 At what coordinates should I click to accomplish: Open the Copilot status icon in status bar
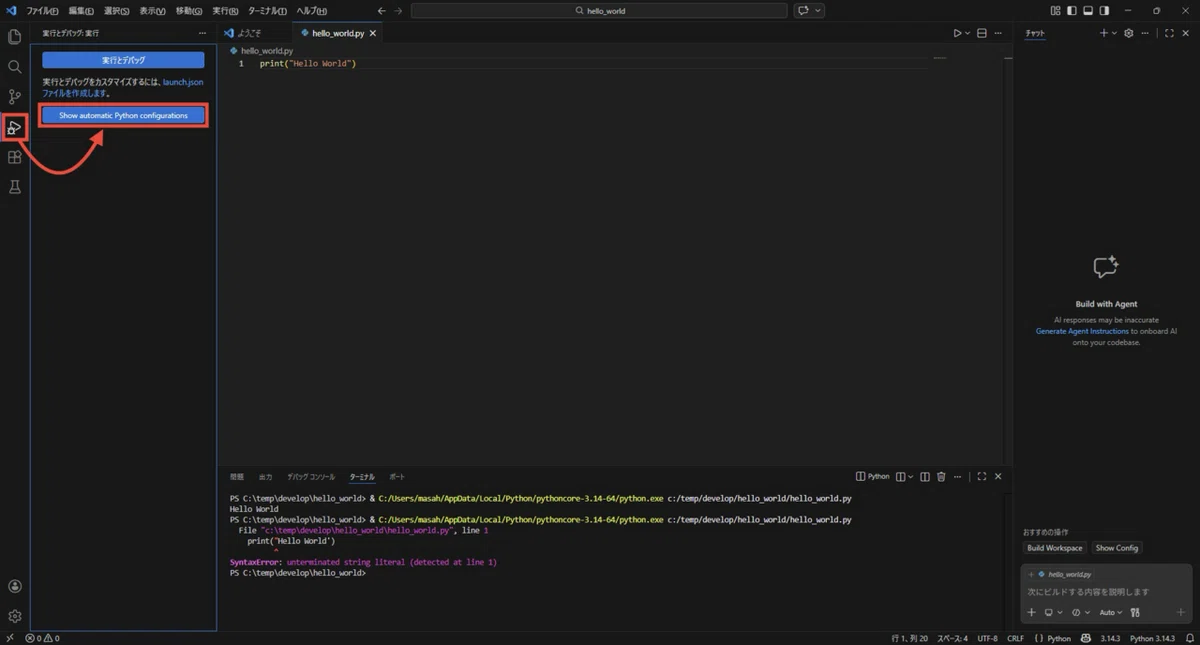click(1086, 638)
